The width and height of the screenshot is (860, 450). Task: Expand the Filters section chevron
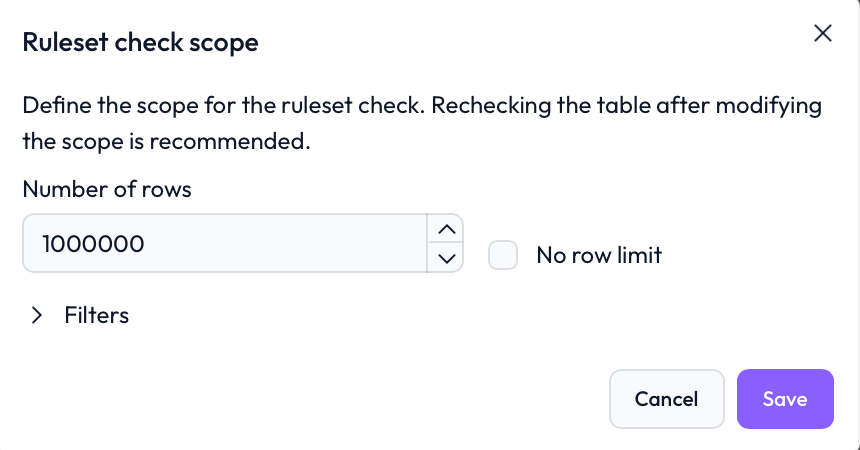tap(37, 315)
